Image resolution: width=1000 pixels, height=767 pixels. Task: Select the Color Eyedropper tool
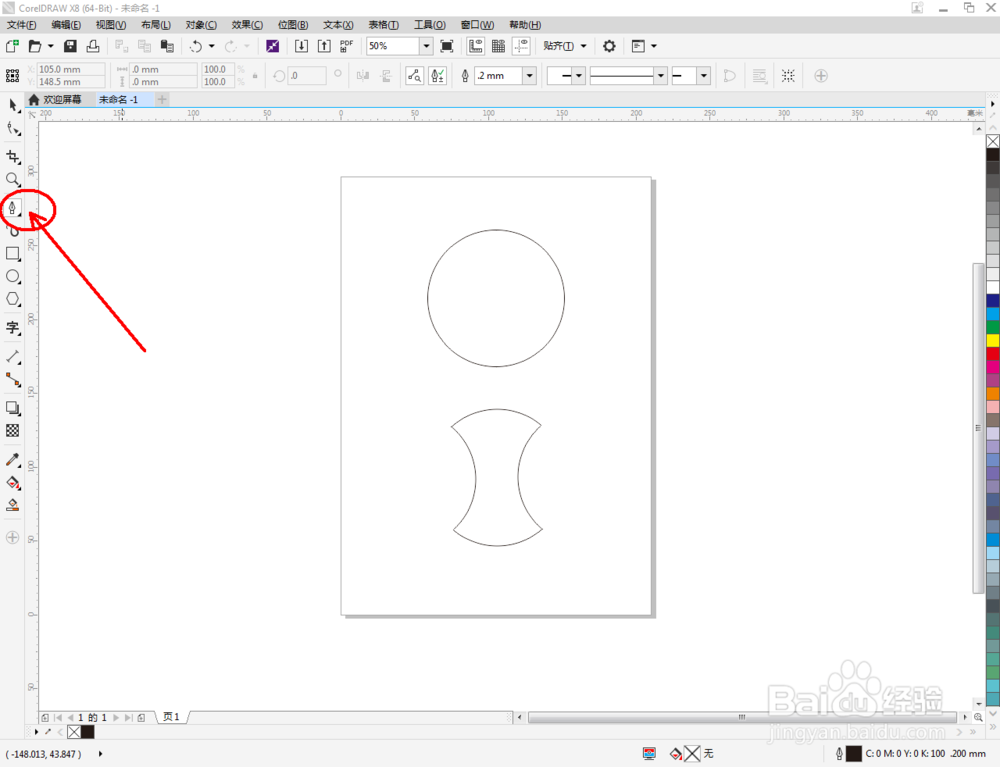click(13, 460)
